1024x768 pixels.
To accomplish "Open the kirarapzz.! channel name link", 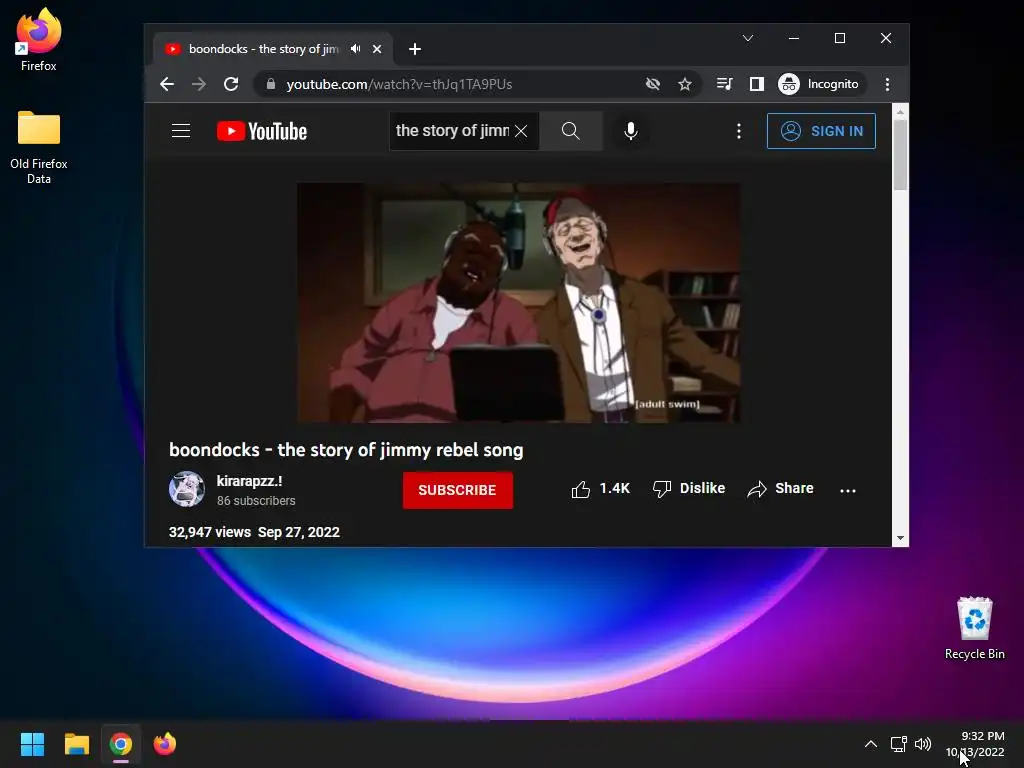I will 249,481.
